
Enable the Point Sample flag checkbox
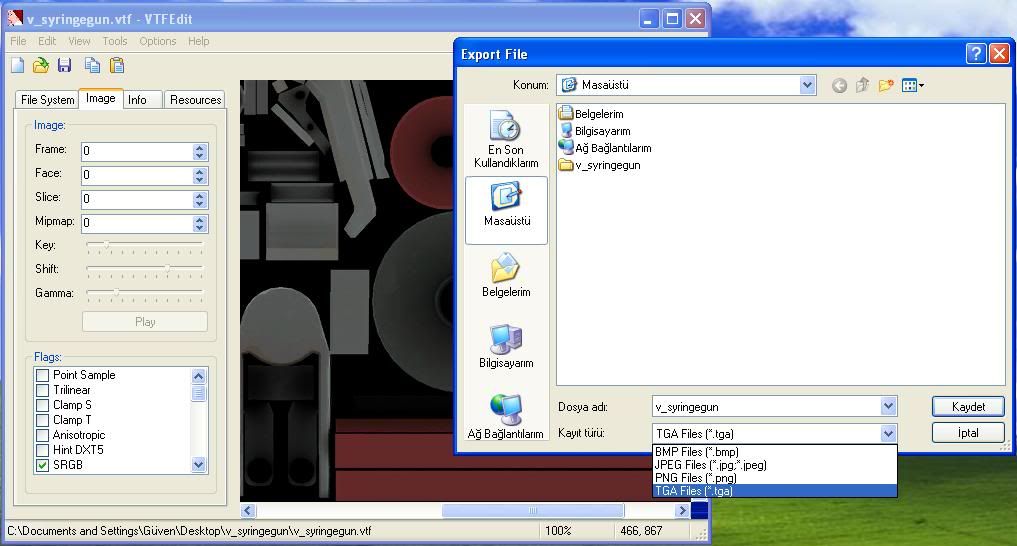click(43, 375)
